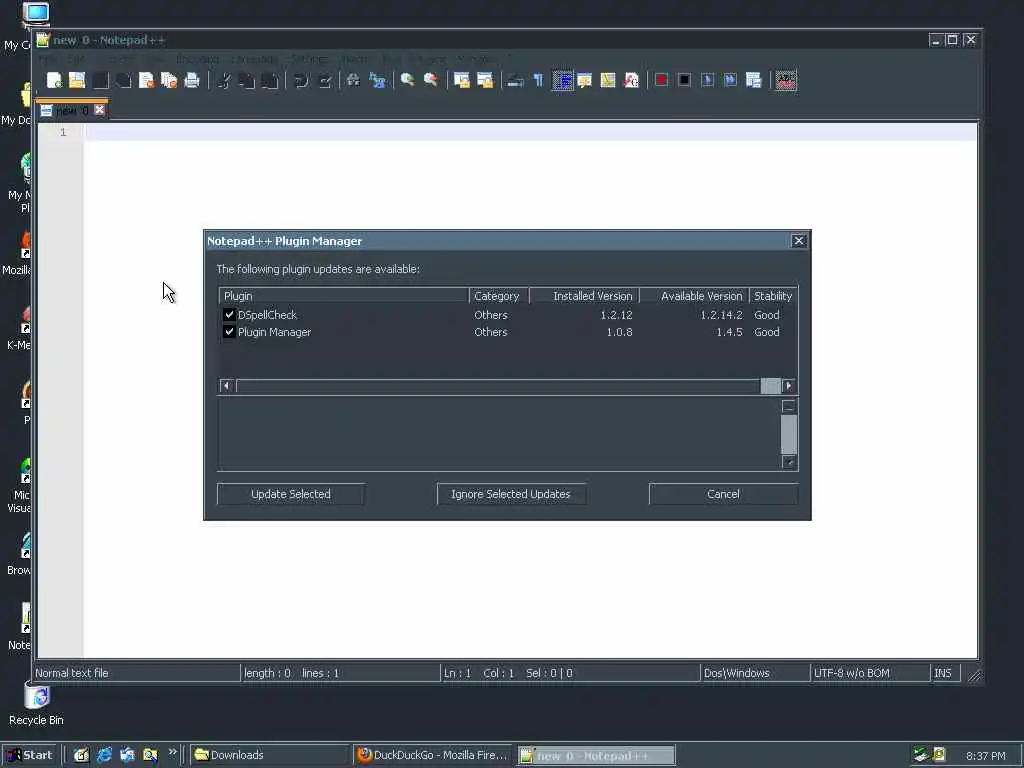
Task: Sort by Available Version column header
Action: [694, 296]
